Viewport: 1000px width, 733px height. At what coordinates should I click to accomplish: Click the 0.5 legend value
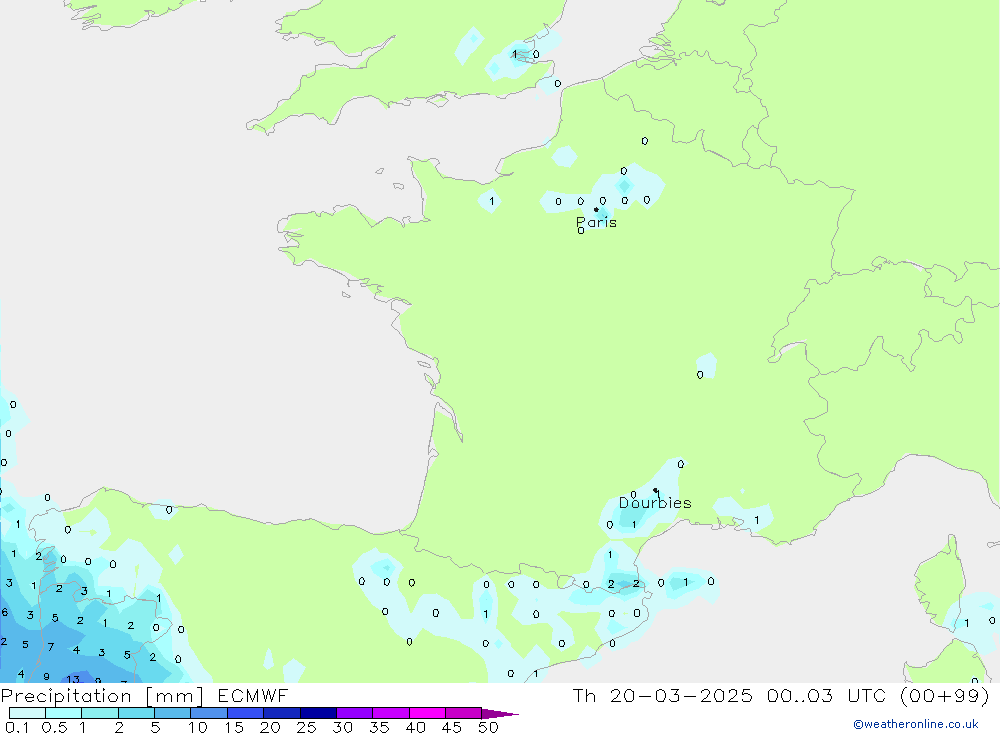(54, 727)
